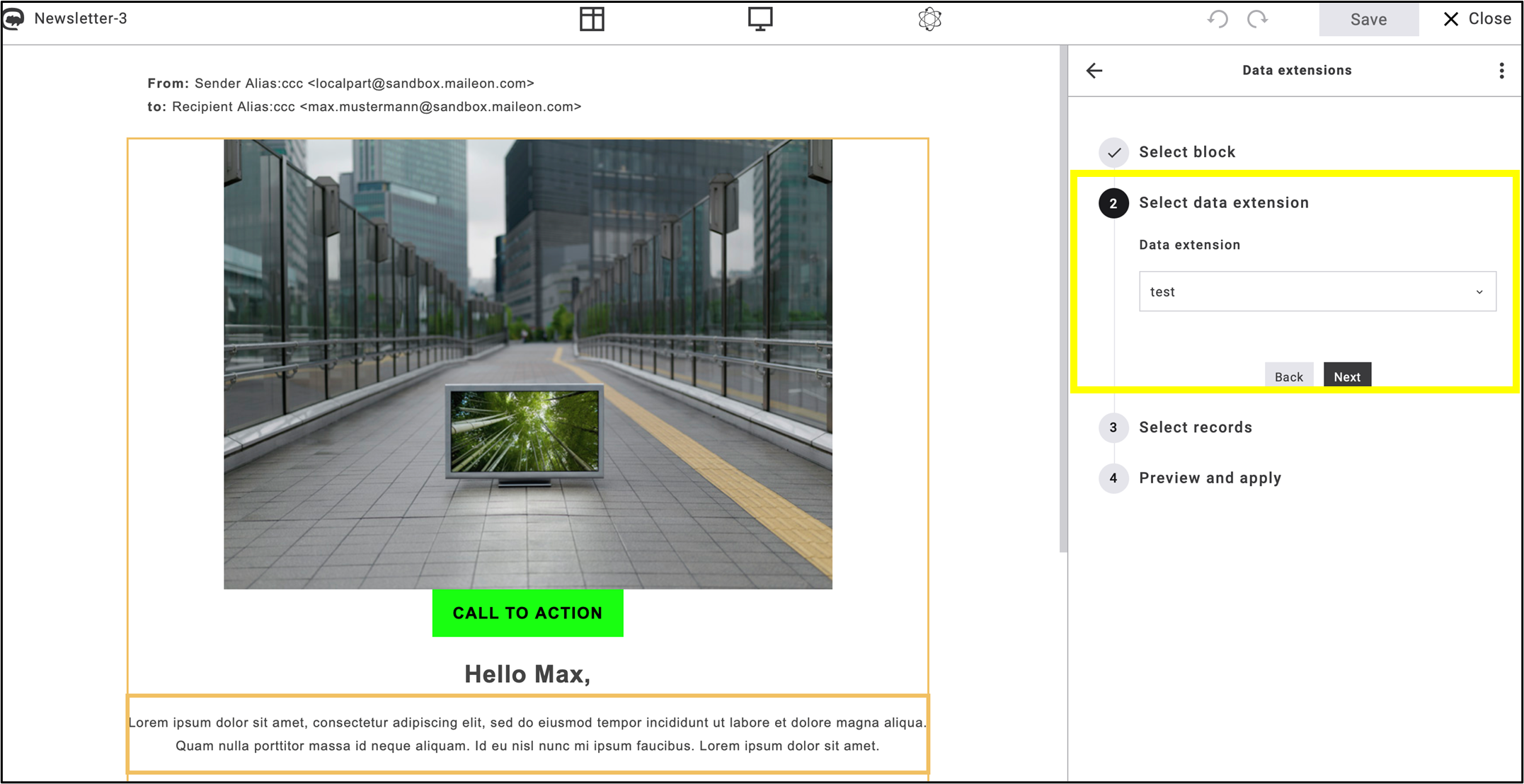
Task: Click the Save button
Action: [x=1368, y=19]
